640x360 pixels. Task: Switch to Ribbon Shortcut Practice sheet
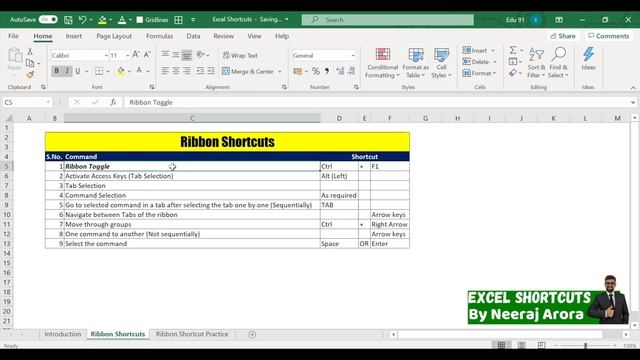pos(192,334)
